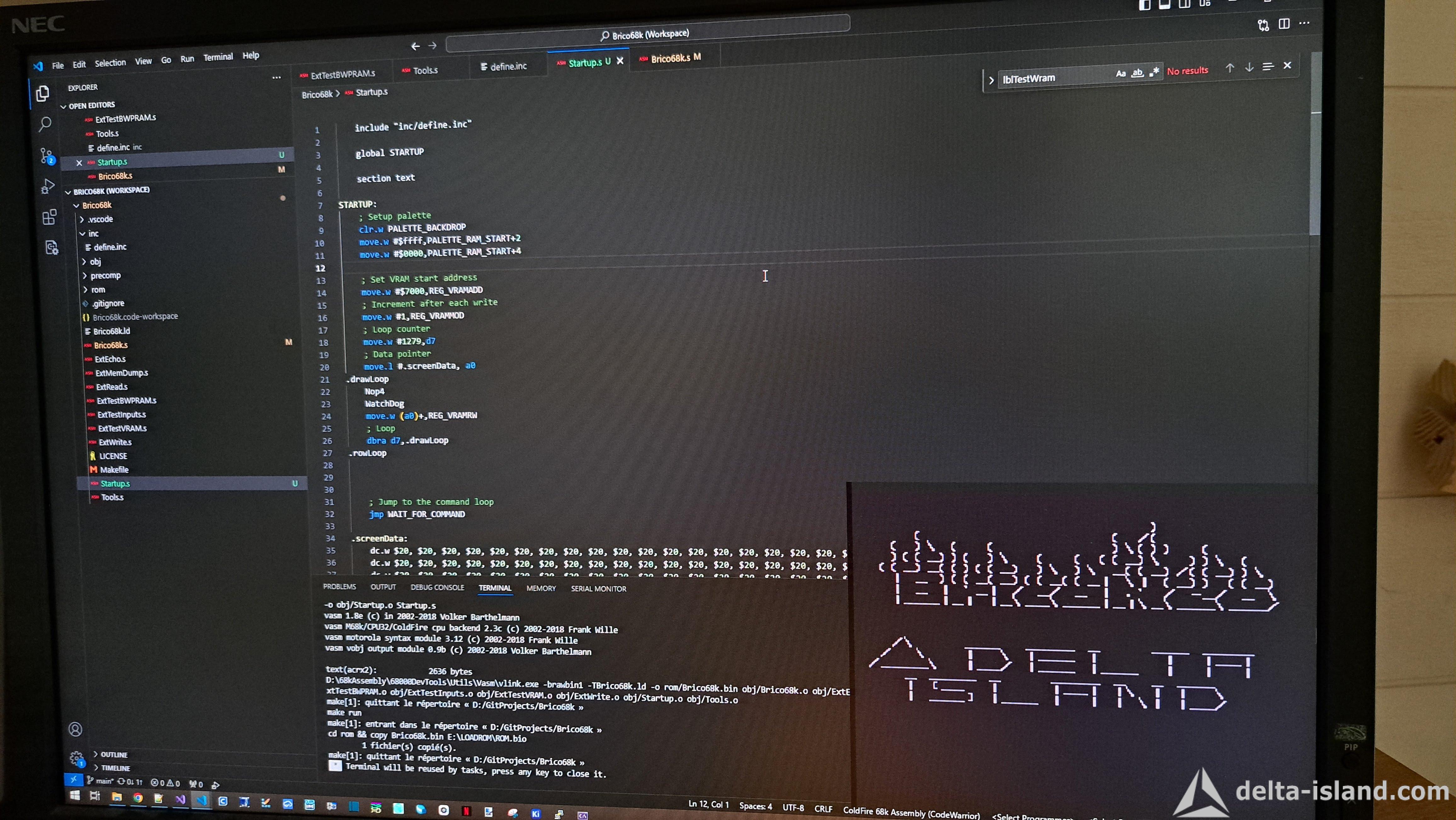Open the Search view in the activity bar

[x=45, y=124]
